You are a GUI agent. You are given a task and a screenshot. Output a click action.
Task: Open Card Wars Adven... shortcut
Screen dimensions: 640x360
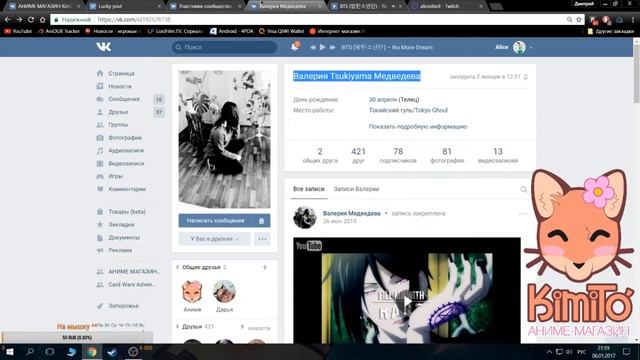click(131, 284)
